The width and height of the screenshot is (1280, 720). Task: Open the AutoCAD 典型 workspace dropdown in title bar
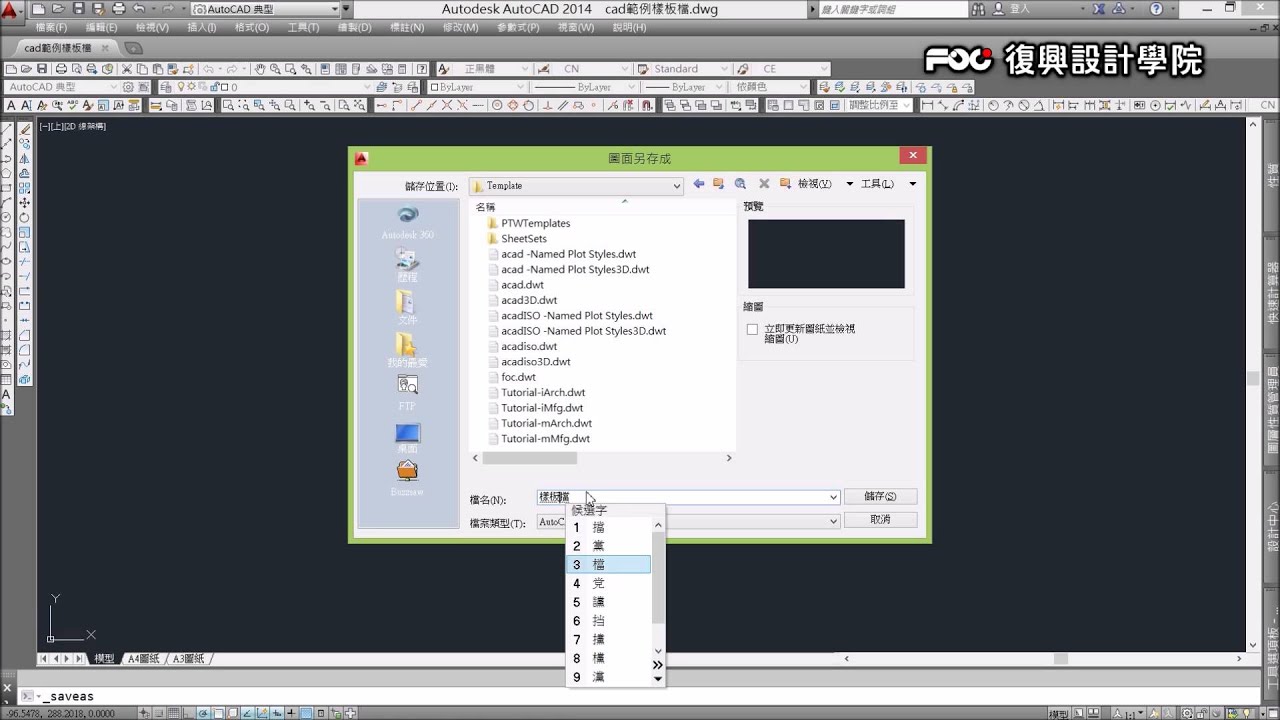pyautogui.click(x=334, y=9)
